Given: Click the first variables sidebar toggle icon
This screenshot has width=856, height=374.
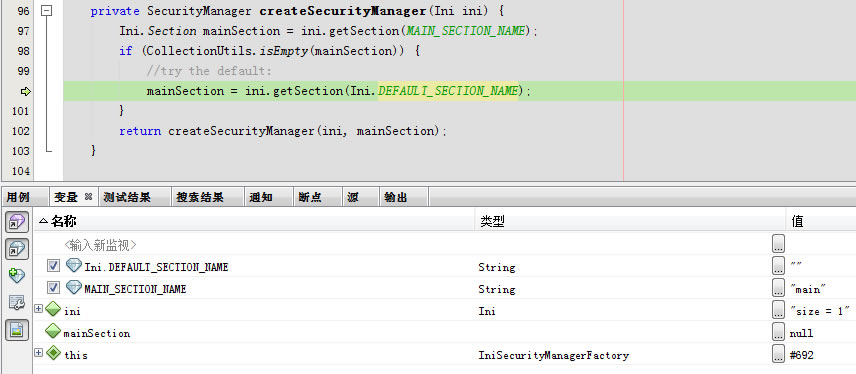Looking at the screenshot, I should point(17,222).
